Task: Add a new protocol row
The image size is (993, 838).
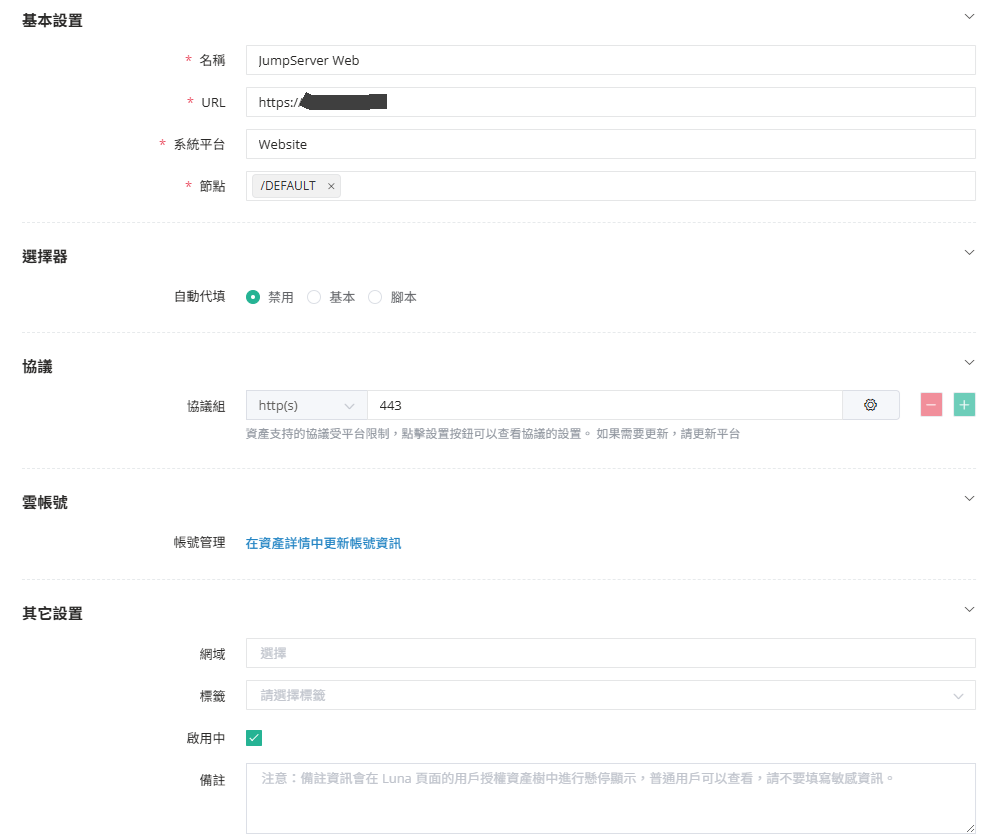Action: (x=964, y=405)
